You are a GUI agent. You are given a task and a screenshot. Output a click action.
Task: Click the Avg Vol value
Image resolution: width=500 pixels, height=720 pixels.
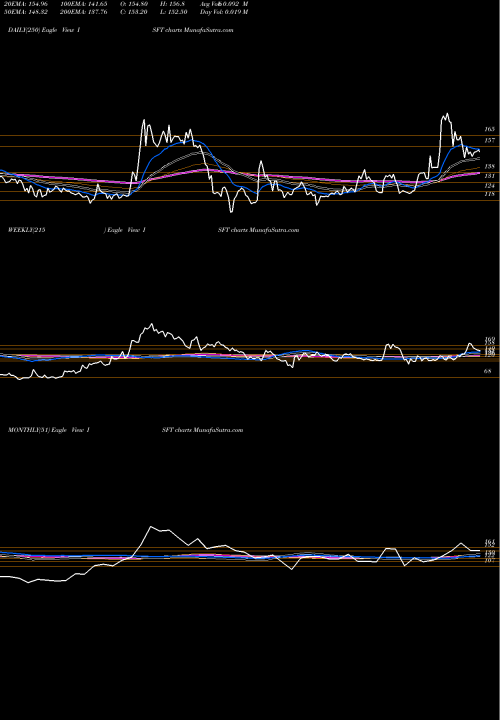[224, 4]
